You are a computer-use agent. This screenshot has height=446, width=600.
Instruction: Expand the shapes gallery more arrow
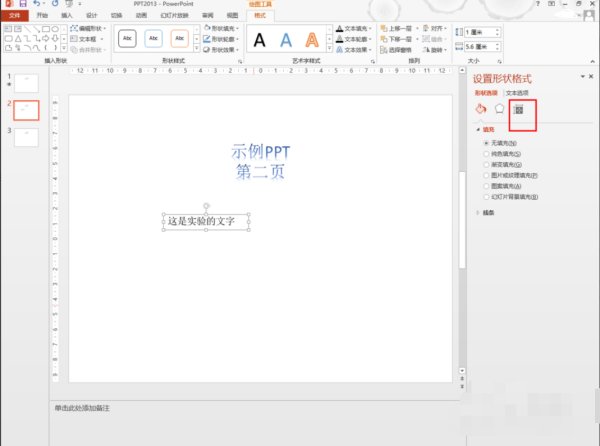[x=64, y=48]
